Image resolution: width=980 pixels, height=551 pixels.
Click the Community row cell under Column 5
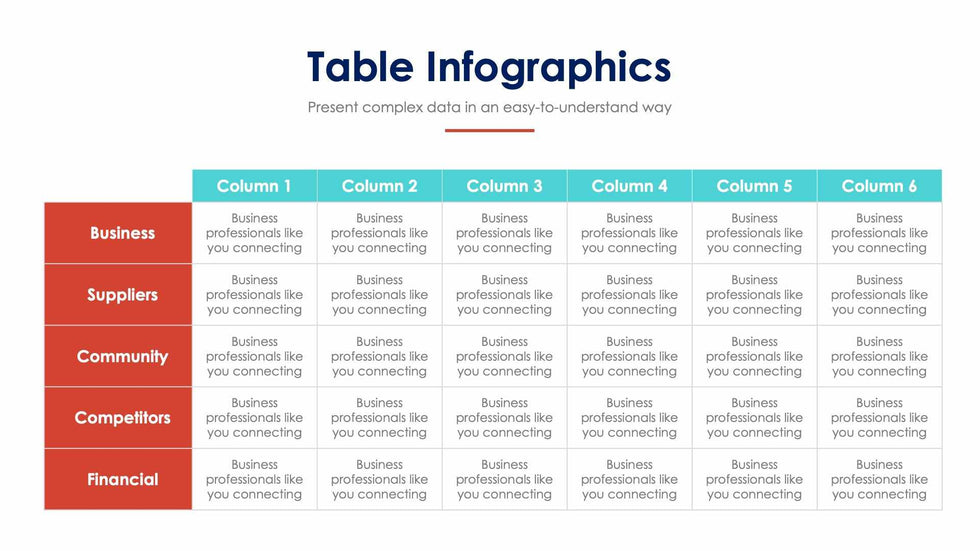(x=754, y=356)
